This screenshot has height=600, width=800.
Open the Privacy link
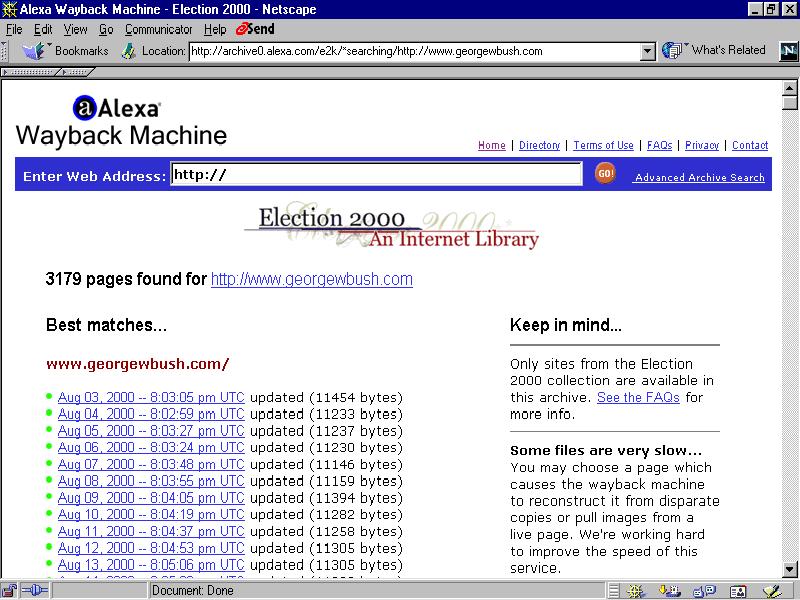point(702,145)
